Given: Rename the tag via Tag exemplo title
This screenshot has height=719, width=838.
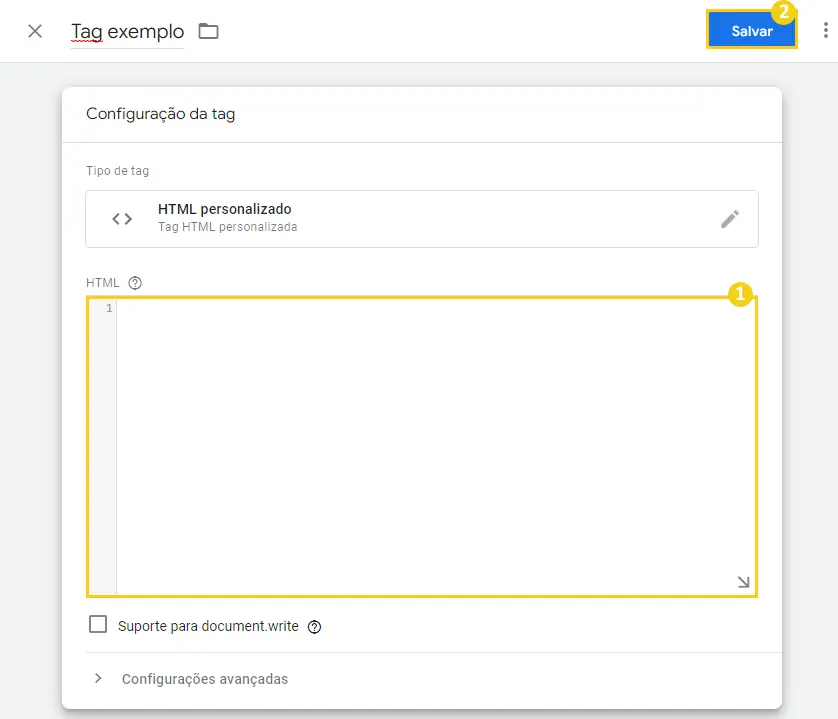Looking at the screenshot, I should [x=128, y=32].
